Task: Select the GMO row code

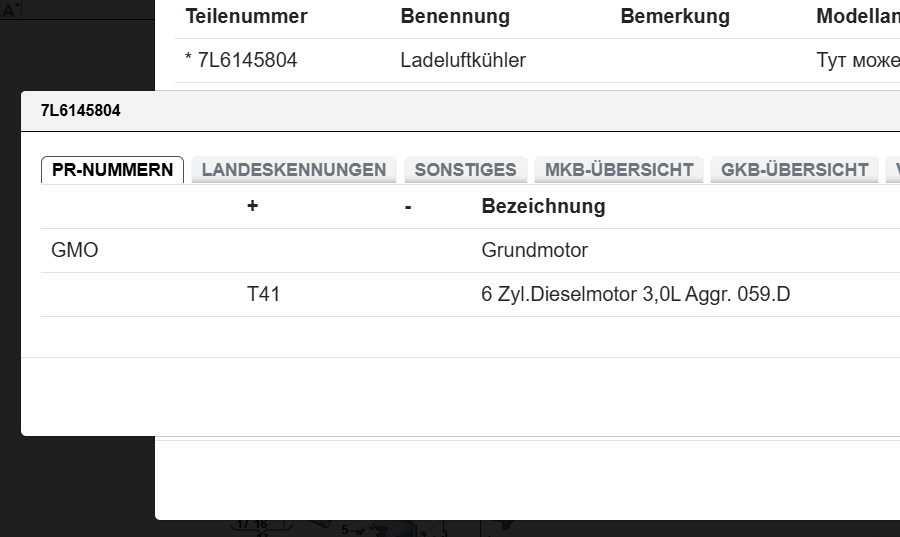Action: pyautogui.click(x=75, y=251)
